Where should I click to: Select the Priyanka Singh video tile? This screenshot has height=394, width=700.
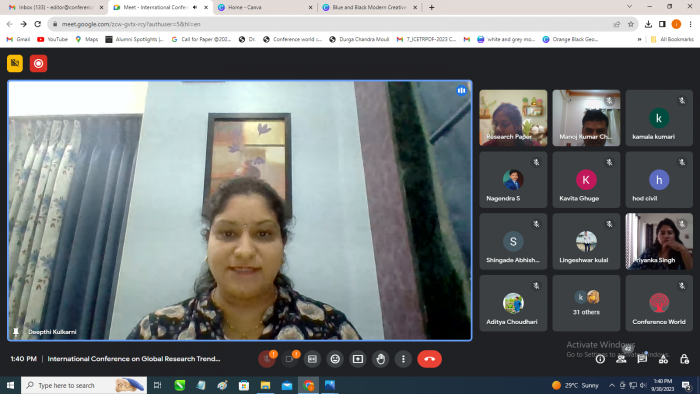coord(659,241)
